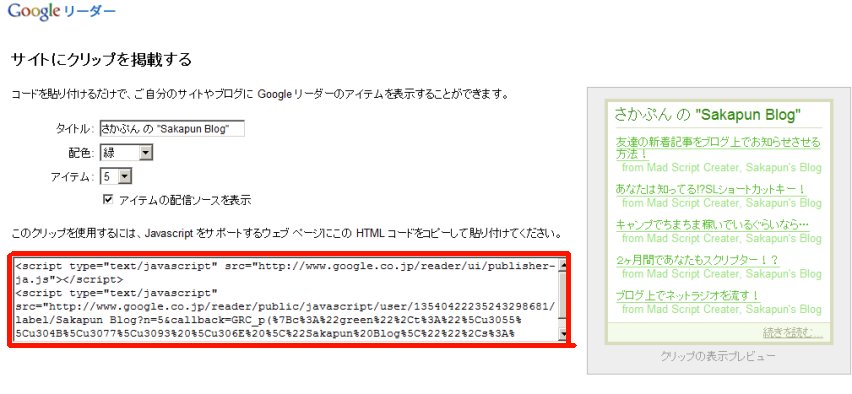Click the code box scrollbar up arrow
The width and height of the screenshot is (852, 394).
pyautogui.click(x=562, y=266)
